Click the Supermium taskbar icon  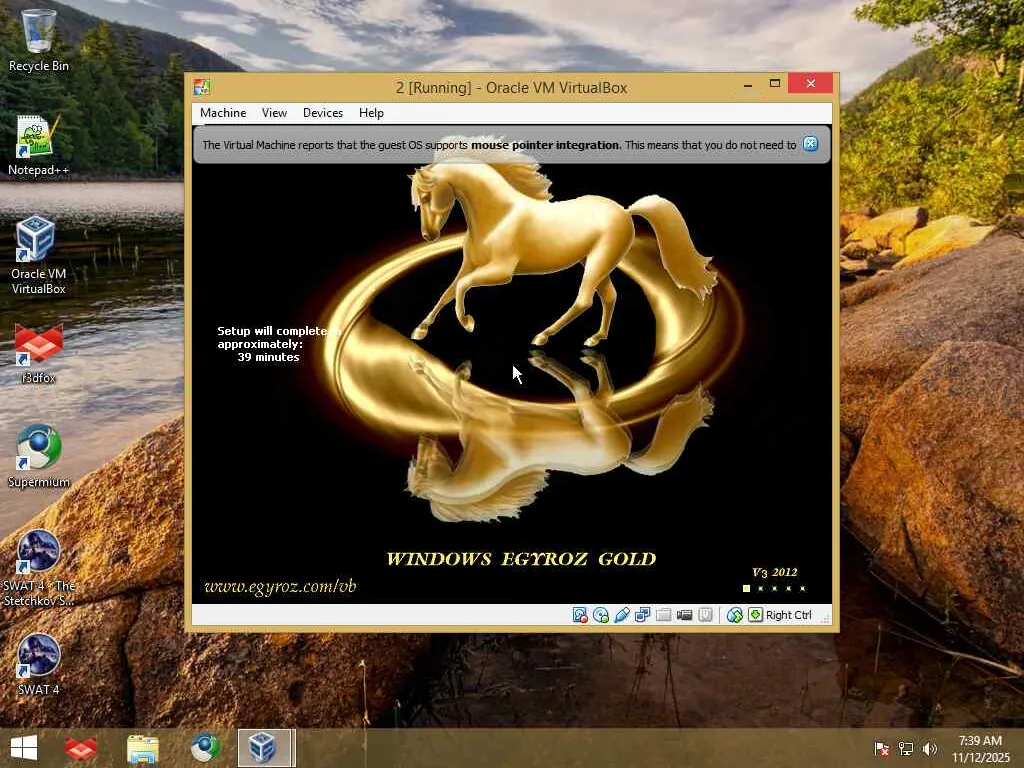point(204,748)
